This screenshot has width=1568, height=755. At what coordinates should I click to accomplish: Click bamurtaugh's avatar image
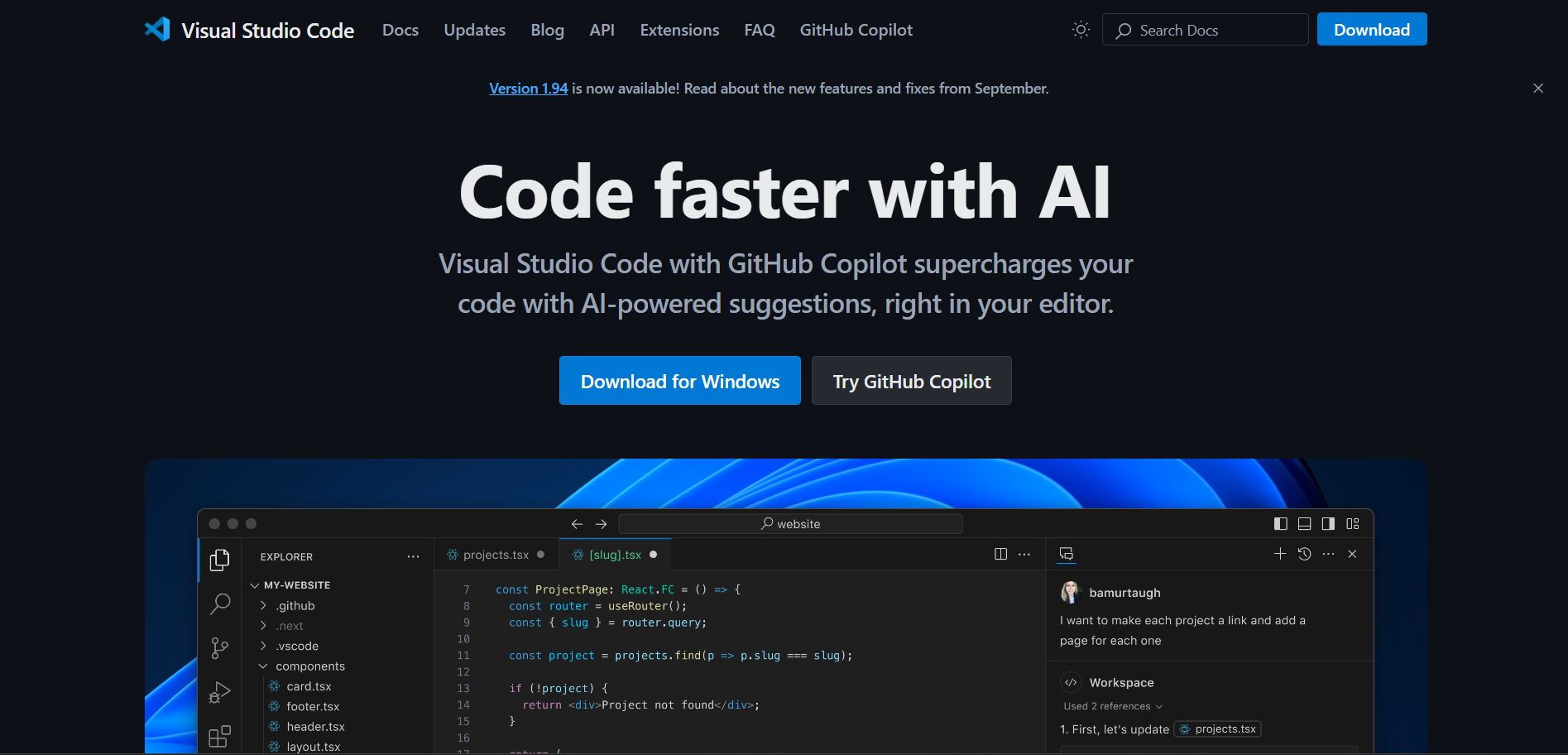click(1071, 592)
